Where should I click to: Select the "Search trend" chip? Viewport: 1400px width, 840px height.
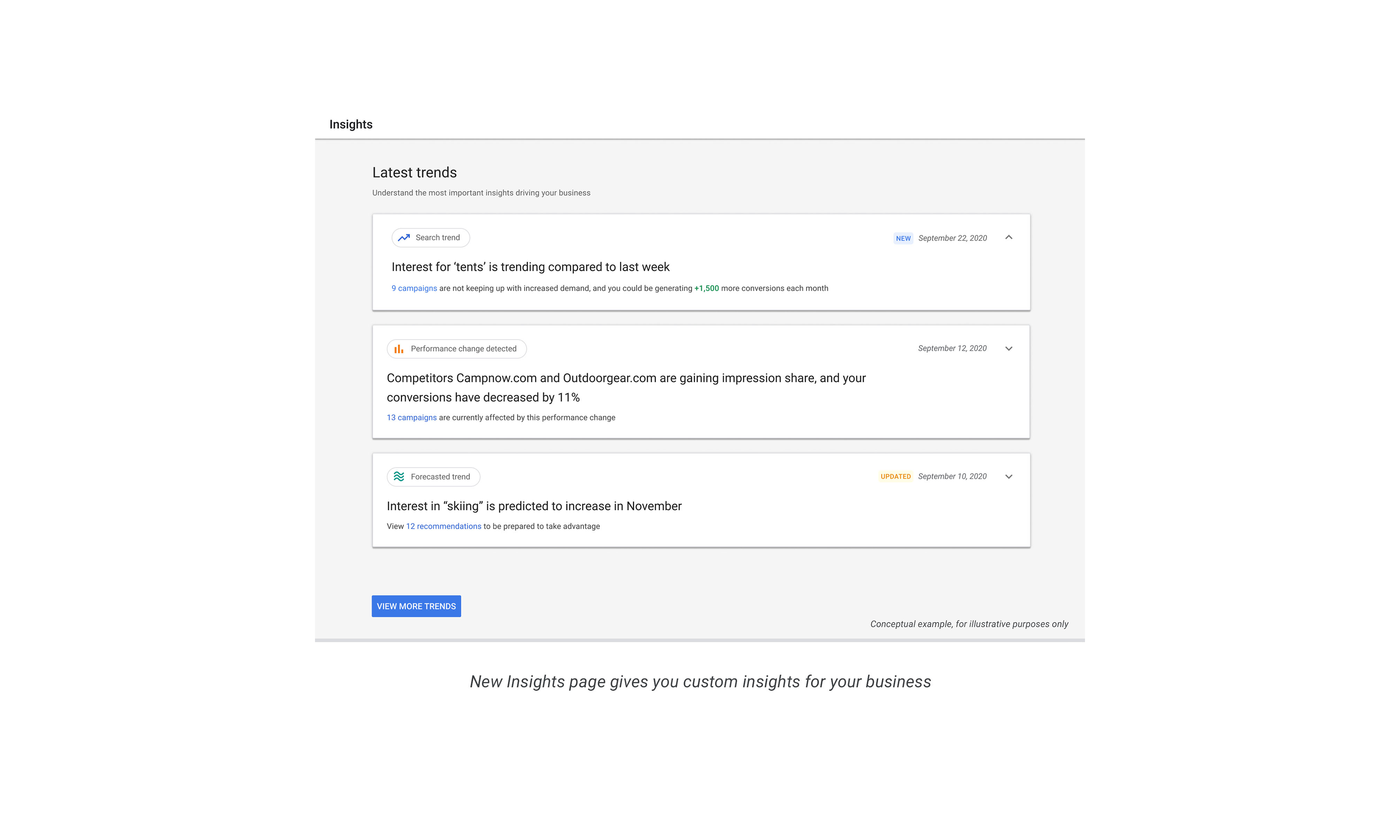(x=430, y=238)
